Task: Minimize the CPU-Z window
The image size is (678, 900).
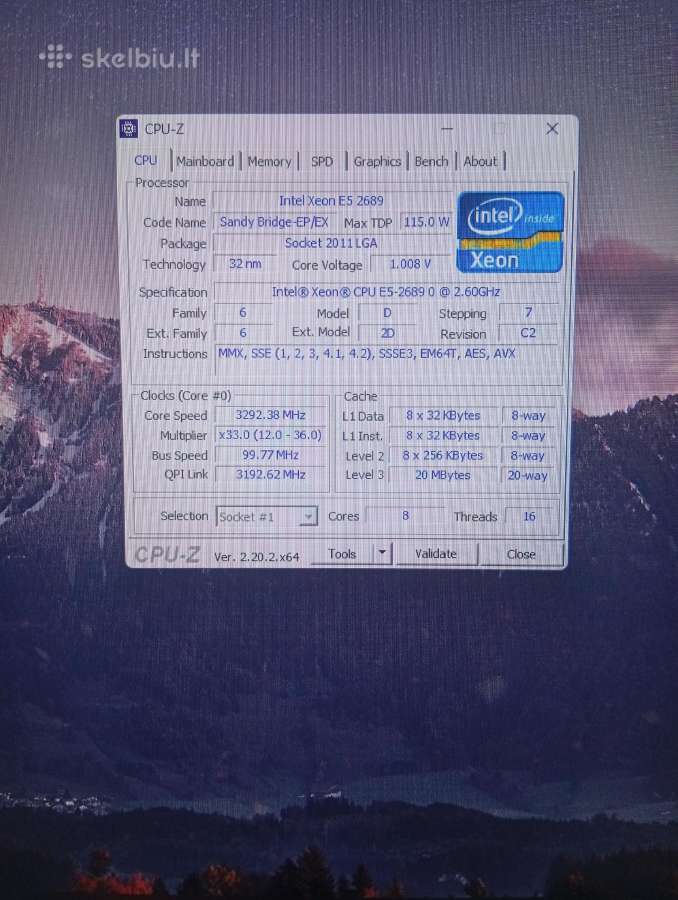Action: point(447,129)
